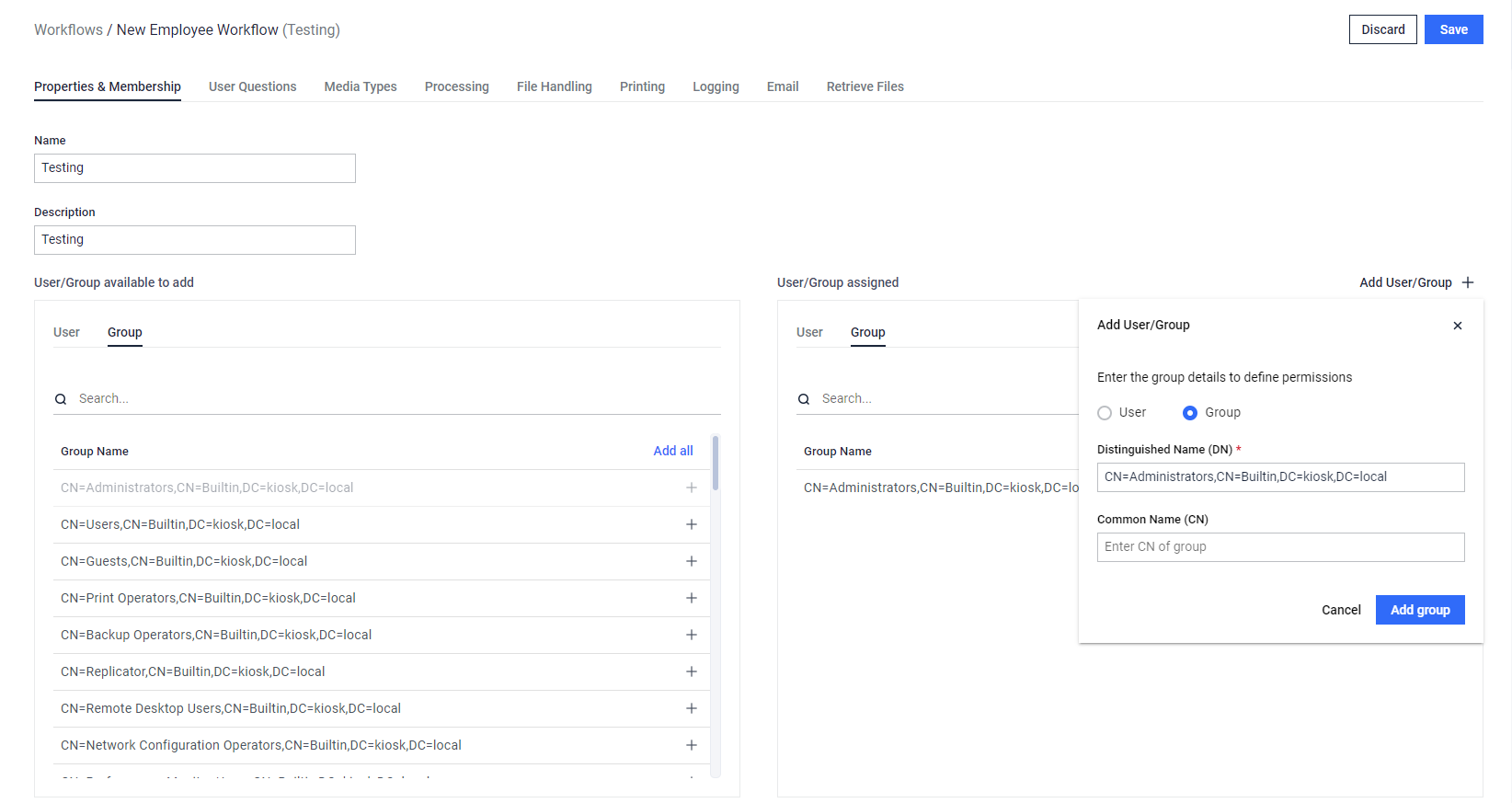
Task: Open the File Handling tab
Action: coord(555,86)
